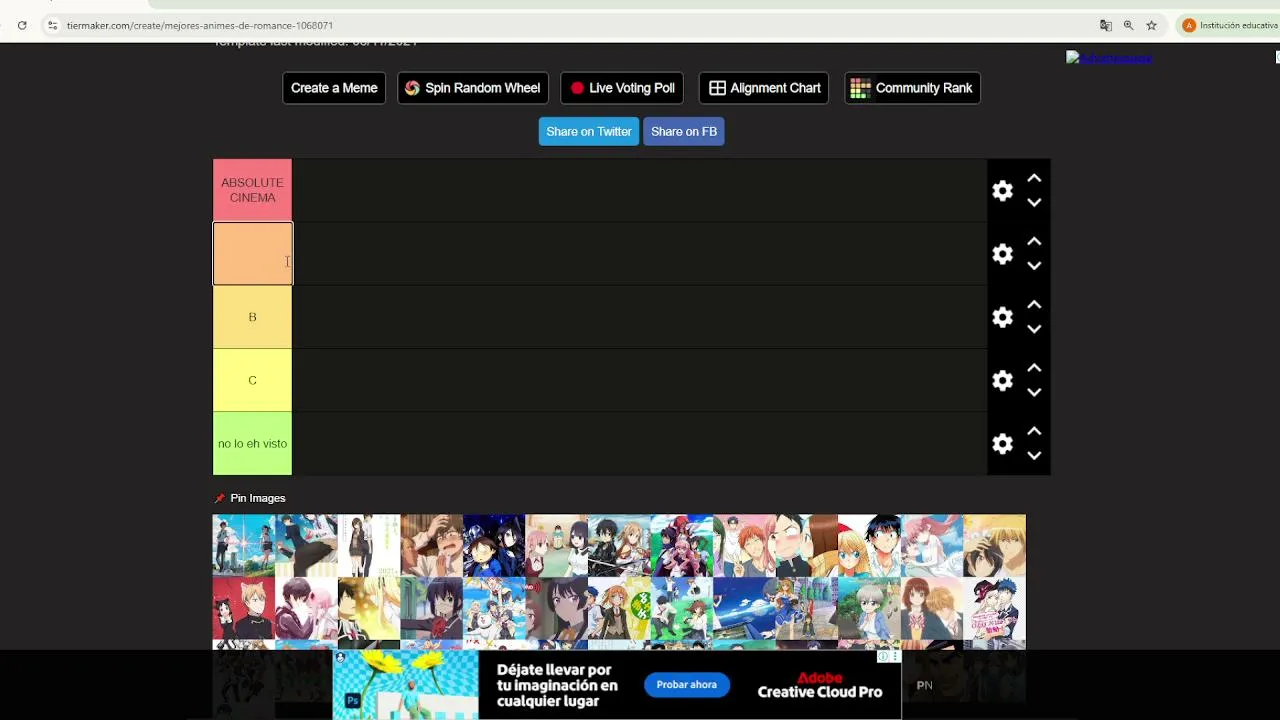Move the blank orange tier up
The image size is (1280, 720).
(x=1034, y=242)
